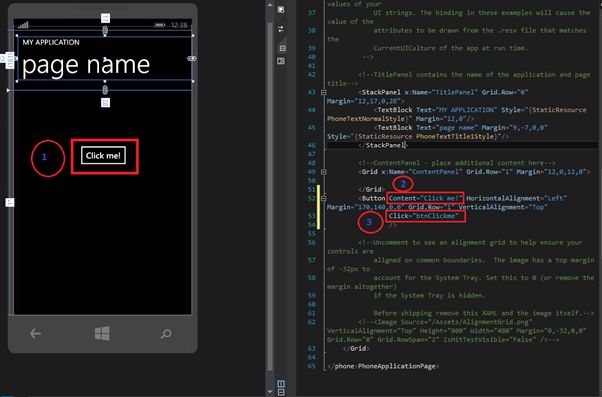The height and width of the screenshot is (397, 602).
Task: Click x:Name="ContentPanel" in the Grid tag
Action: pyautogui.click(x=422, y=172)
